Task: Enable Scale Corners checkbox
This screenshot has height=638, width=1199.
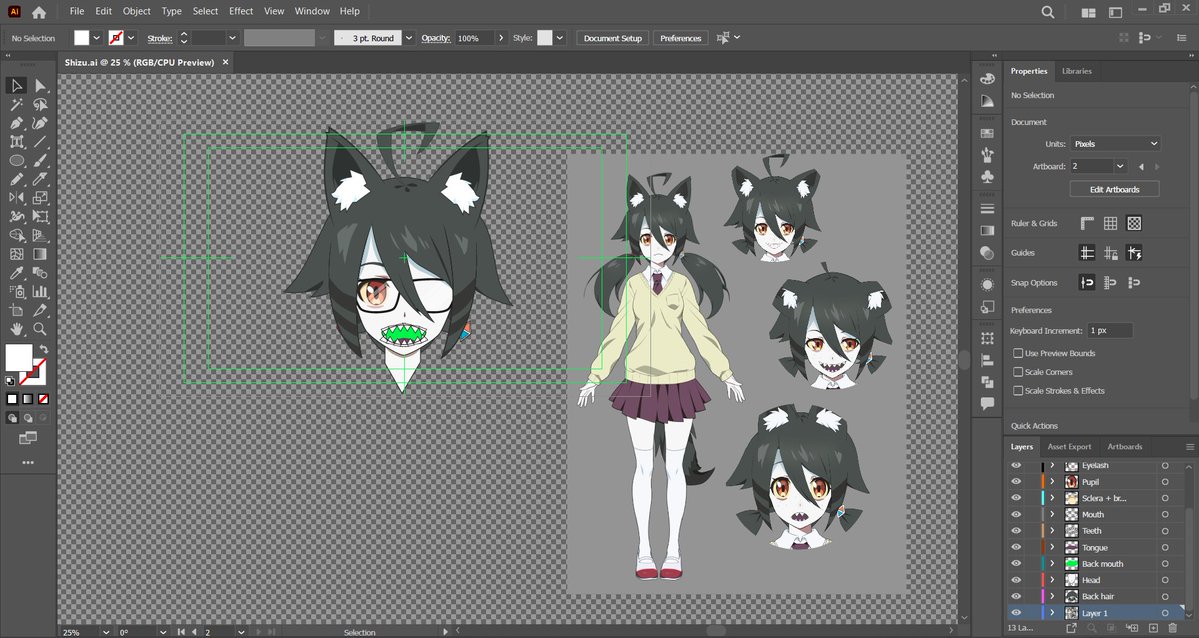Action: [x=1018, y=372]
